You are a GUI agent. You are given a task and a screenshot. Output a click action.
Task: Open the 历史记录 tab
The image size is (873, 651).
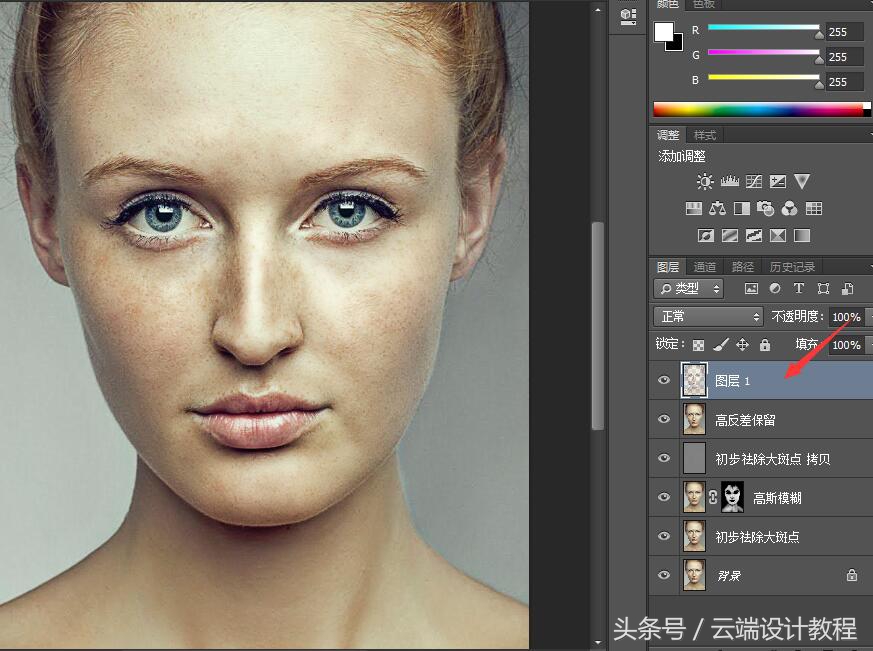tap(792, 267)
